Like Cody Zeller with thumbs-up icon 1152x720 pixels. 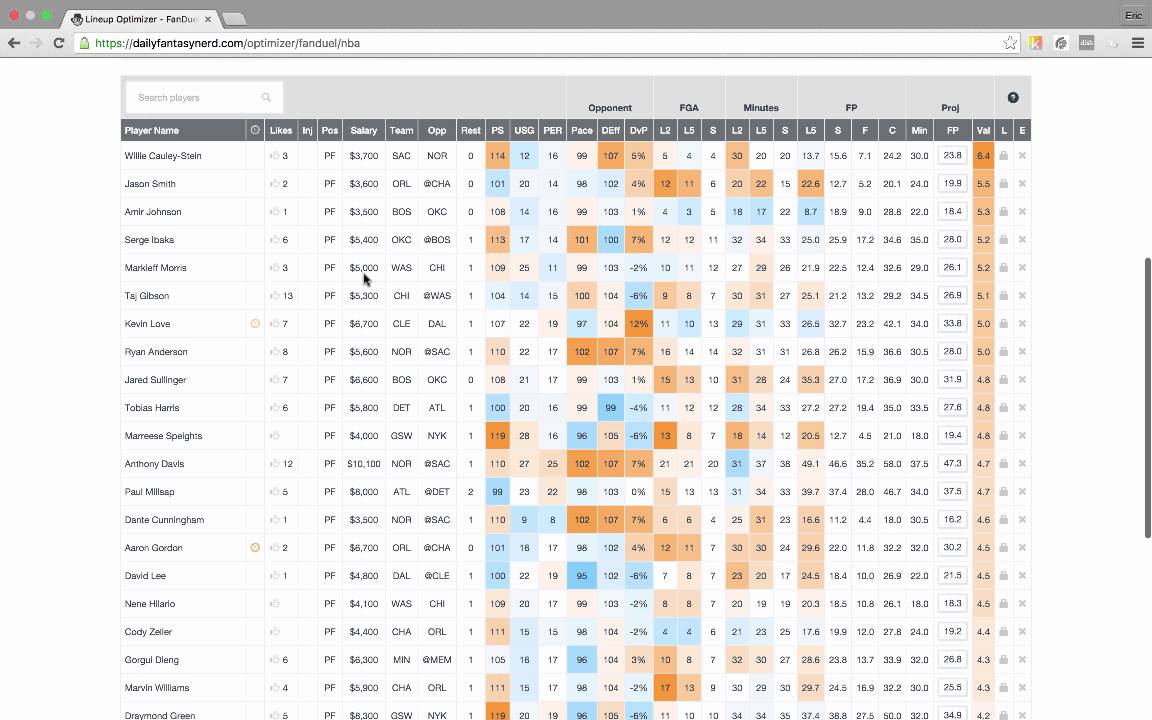[x=275, y=631]
